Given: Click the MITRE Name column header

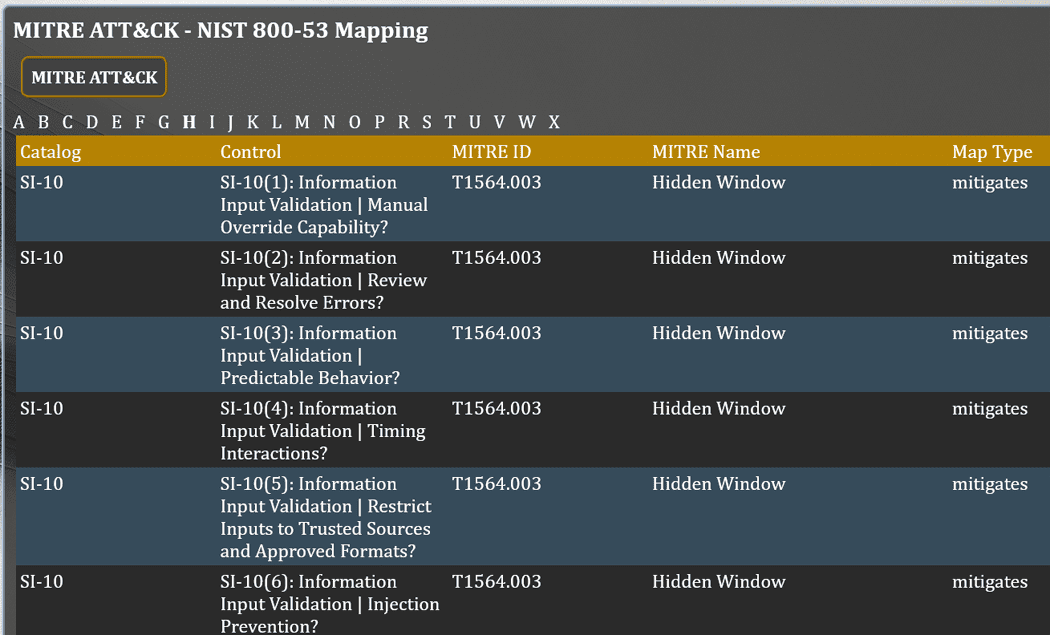Looking at the screenshot, I should point(706,152).
